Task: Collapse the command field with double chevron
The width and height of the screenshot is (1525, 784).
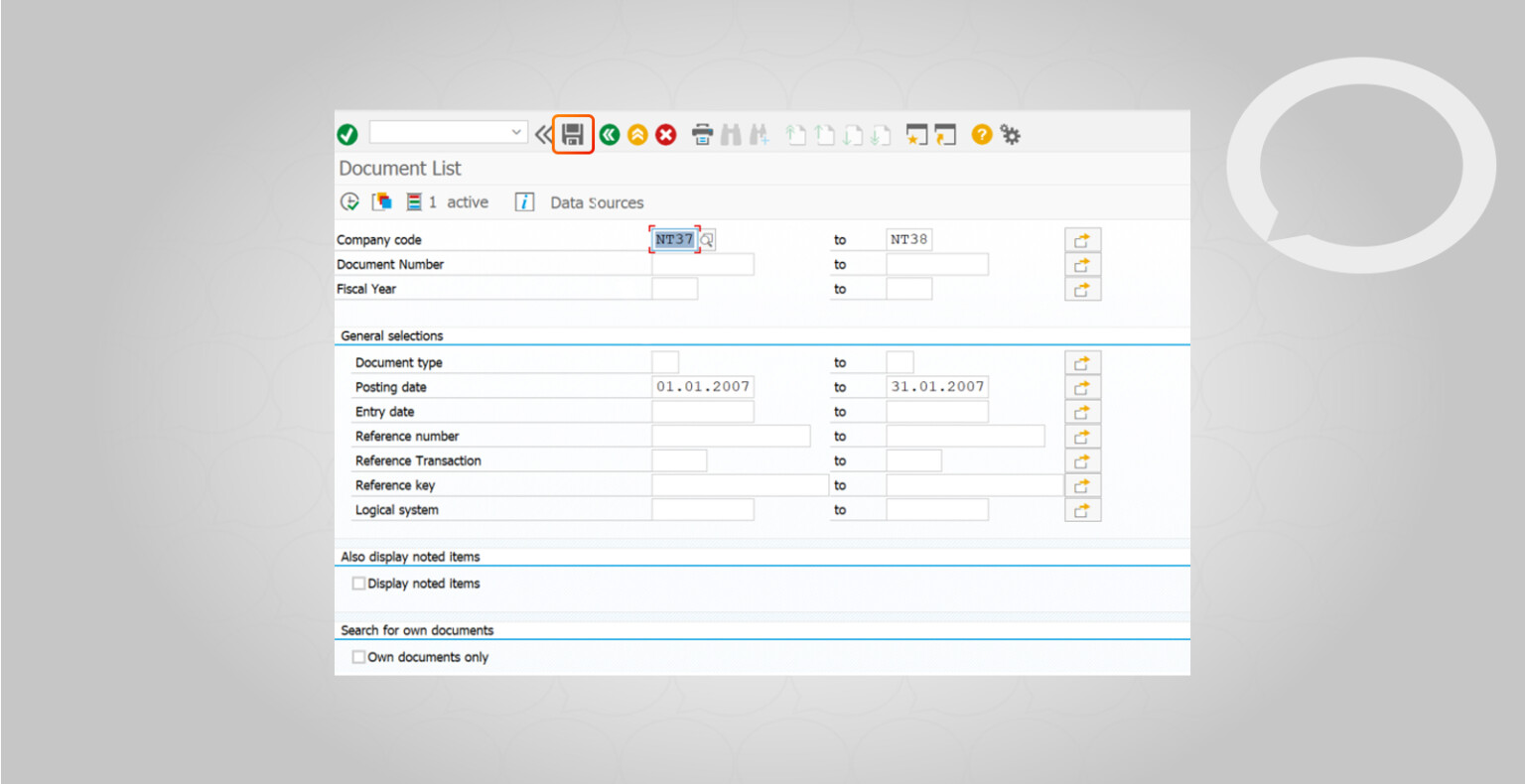Action: tap(542, 135)
